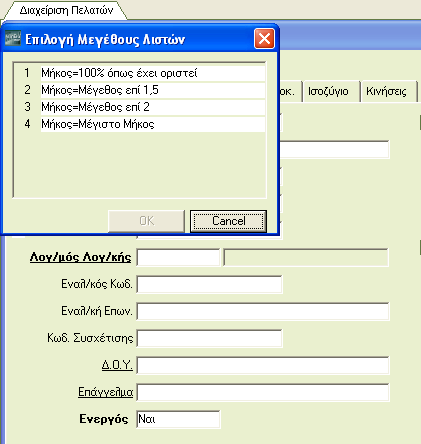Select list option 4 Μήκος=Μέγιστο Μήκος
This screenshot has height=444, width=421.
coord(153,124)
